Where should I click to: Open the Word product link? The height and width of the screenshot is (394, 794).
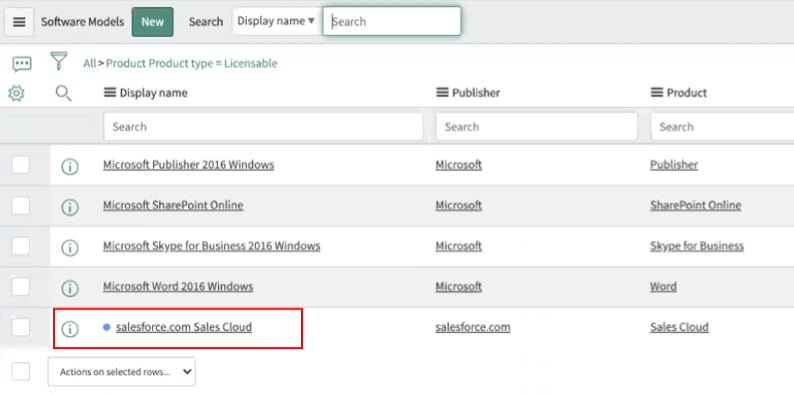point(663,286)
